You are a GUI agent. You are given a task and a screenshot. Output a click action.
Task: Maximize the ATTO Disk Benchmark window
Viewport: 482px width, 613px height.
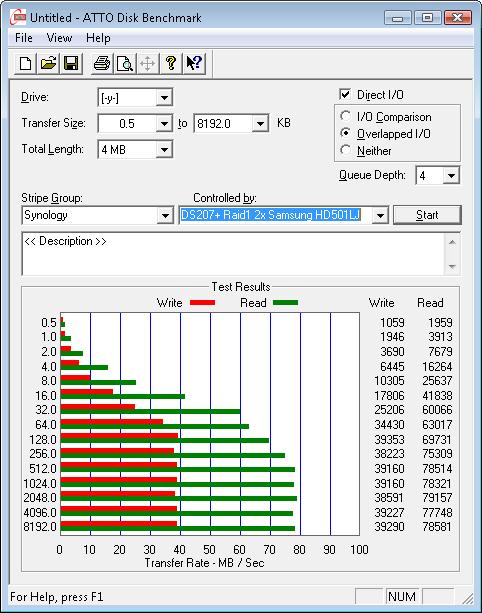pos(427,18)
